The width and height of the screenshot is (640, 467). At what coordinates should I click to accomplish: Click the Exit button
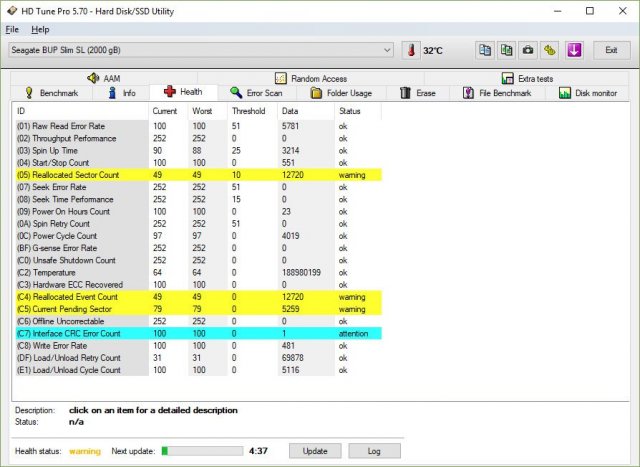coord(611,50)
